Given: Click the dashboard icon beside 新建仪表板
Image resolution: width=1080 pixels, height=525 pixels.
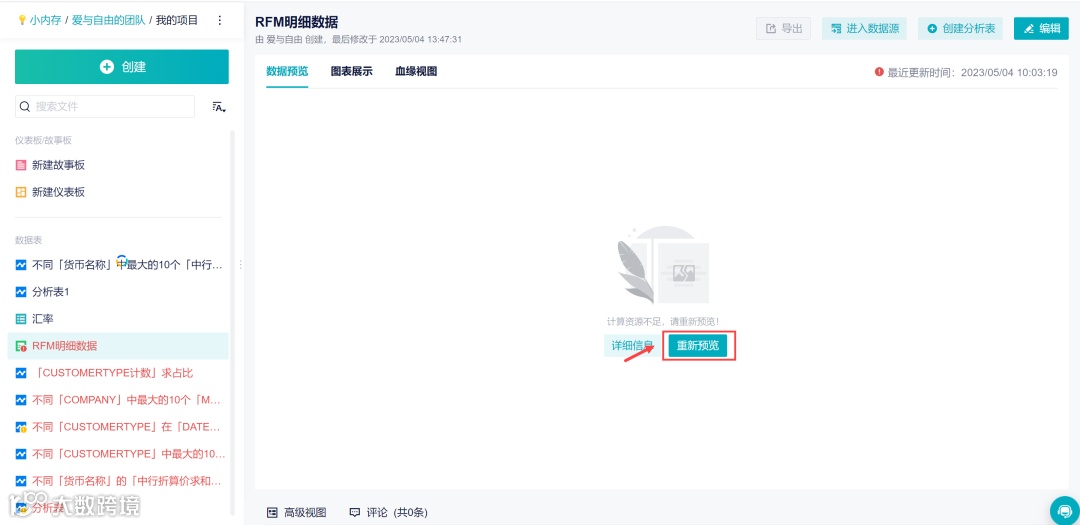Looking at the screenshot, I should [x=21, y=192].
